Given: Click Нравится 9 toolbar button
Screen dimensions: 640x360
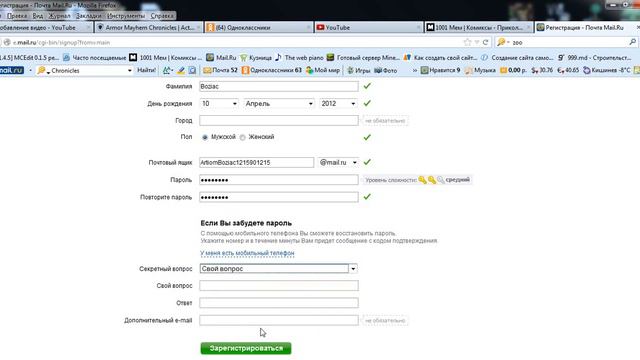Looking at the screenshot, I should pyautogui.click(x=440, y=70).
